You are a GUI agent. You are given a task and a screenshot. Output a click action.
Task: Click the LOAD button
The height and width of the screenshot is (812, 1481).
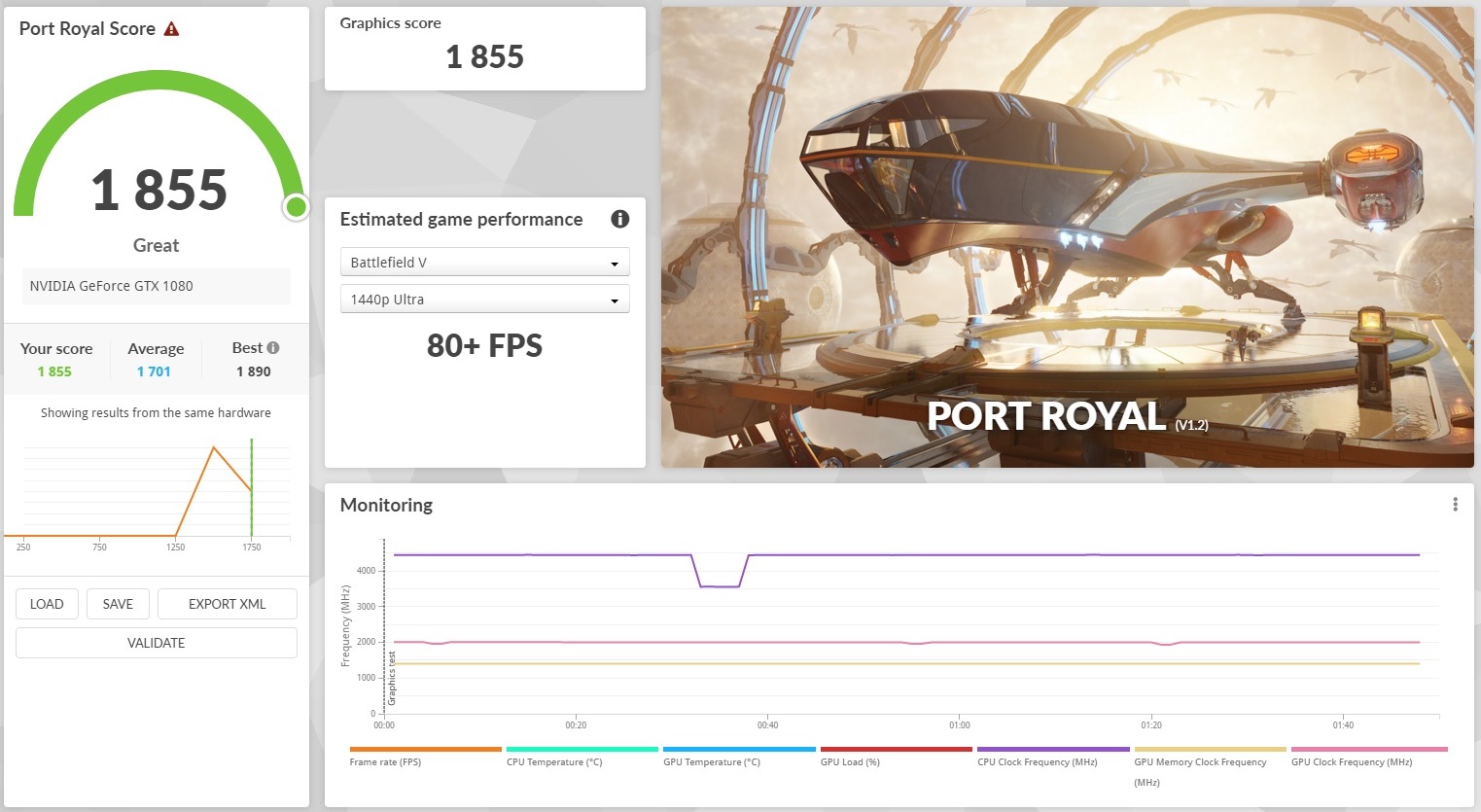click(47, 604)
